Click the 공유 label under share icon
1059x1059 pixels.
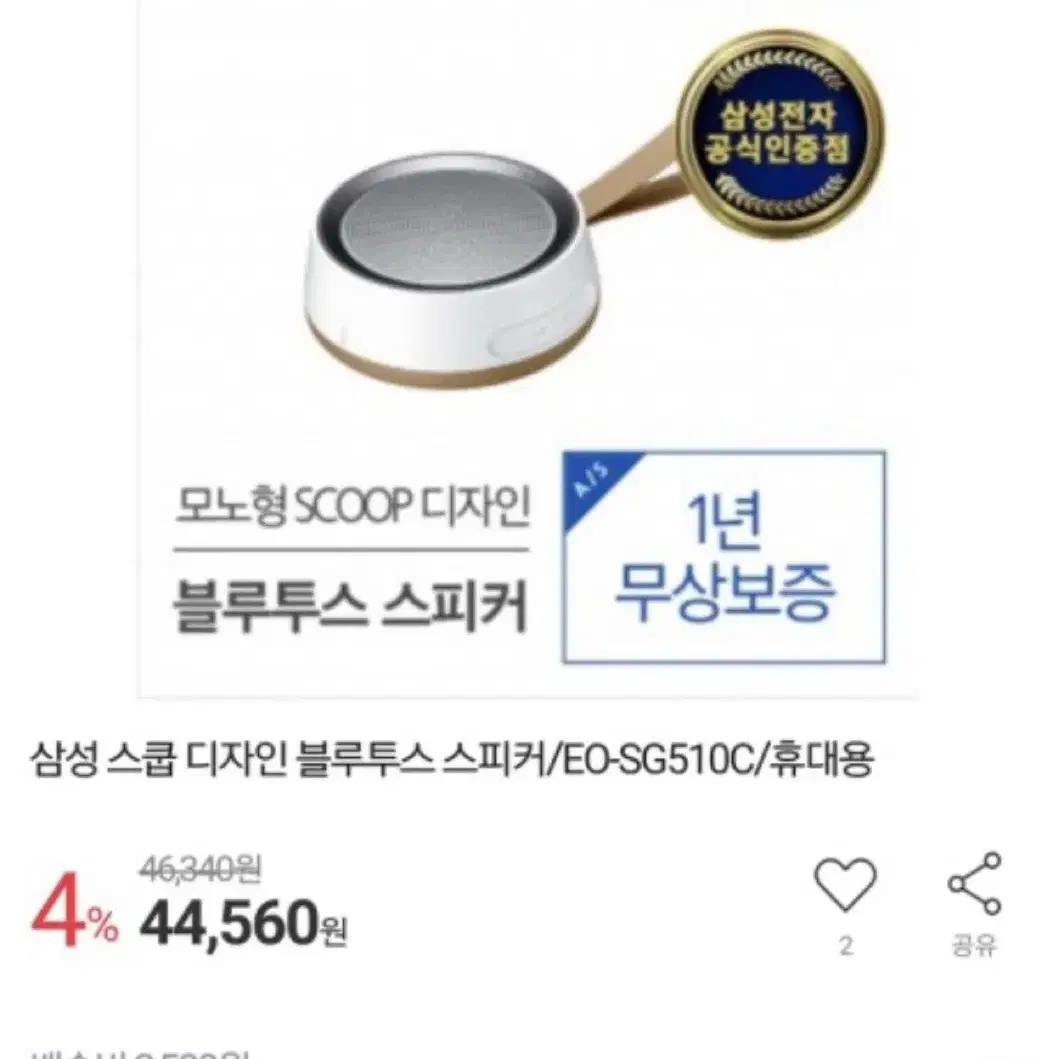tap(974, 945)
